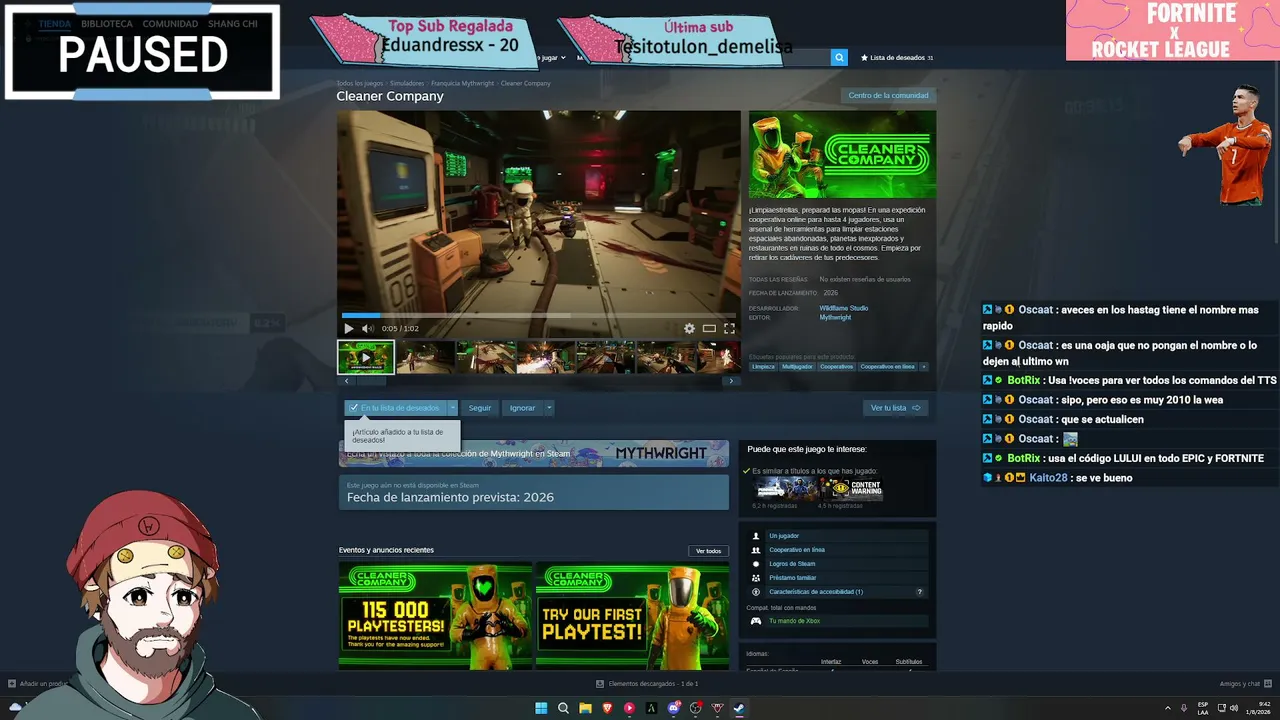Open the ESP LAA language switcher
The width and height of the screenshot is (1280, 720).
click(1203, 708)
